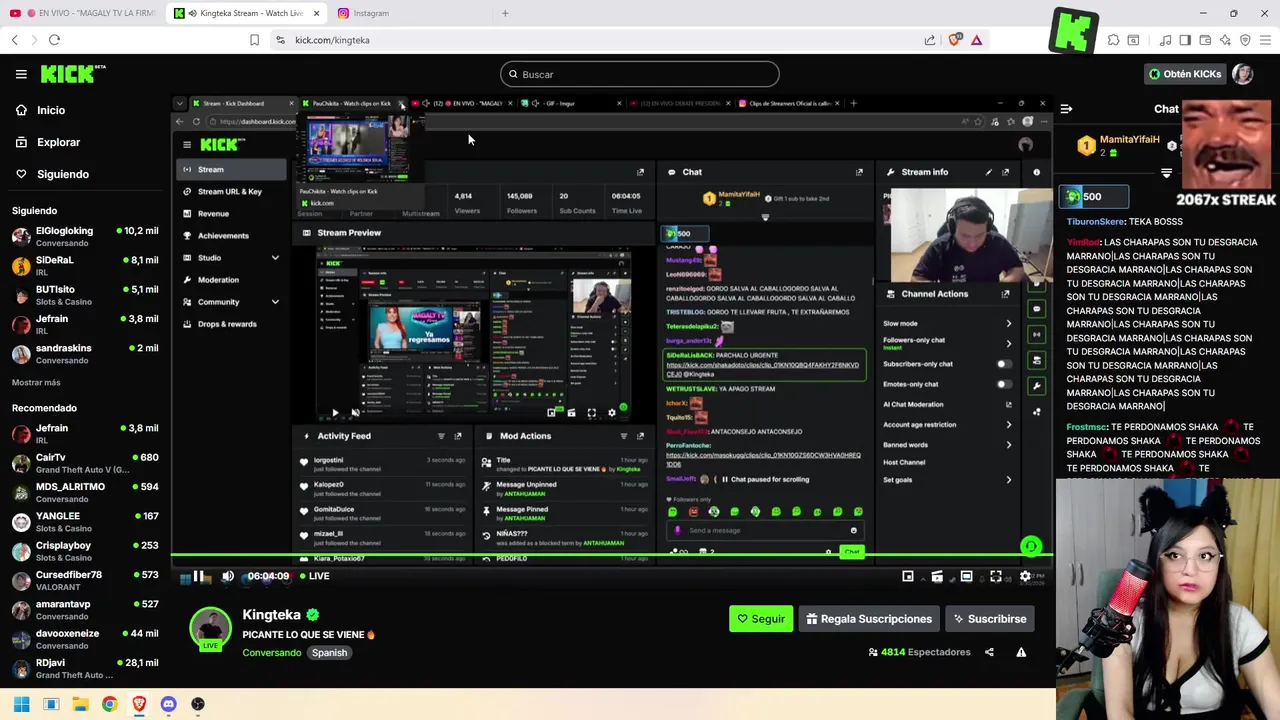Enable mini player picture-in-picture
This screenshot has height=720, width=1280.
pos(908,576)
